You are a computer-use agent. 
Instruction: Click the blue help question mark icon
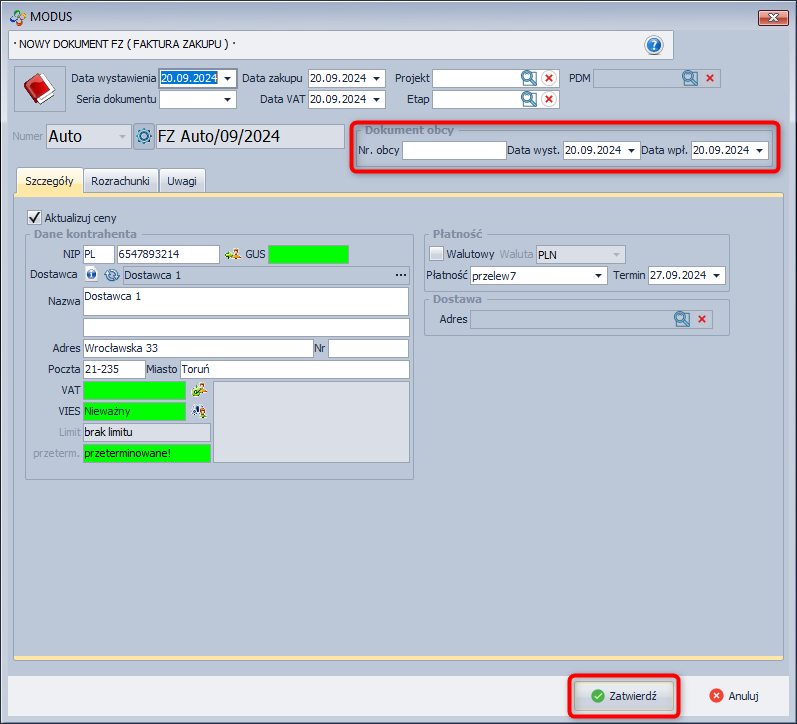[654, 45]
